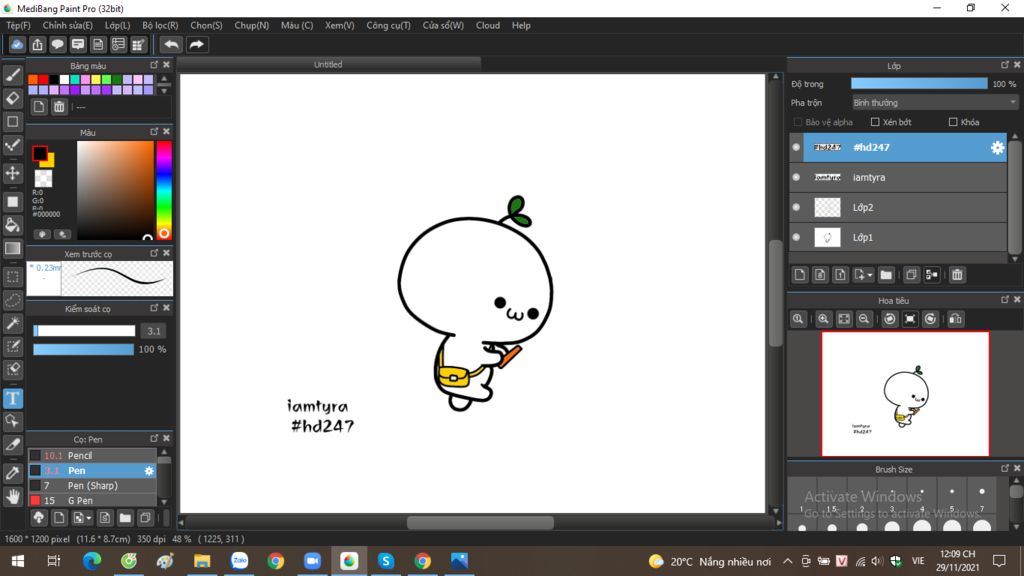This screenshot has width=1024, height=576.
Task: Duplicate the selected layer
Action: point(911,275)
